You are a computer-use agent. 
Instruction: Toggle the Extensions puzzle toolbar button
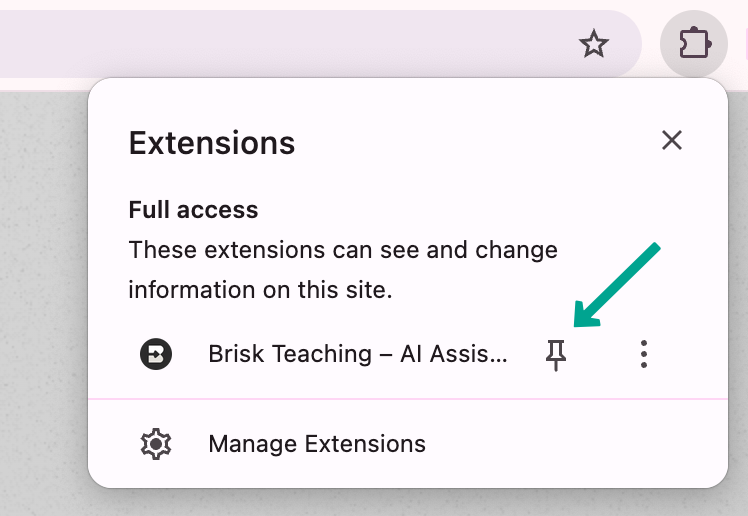coord(693,44)
